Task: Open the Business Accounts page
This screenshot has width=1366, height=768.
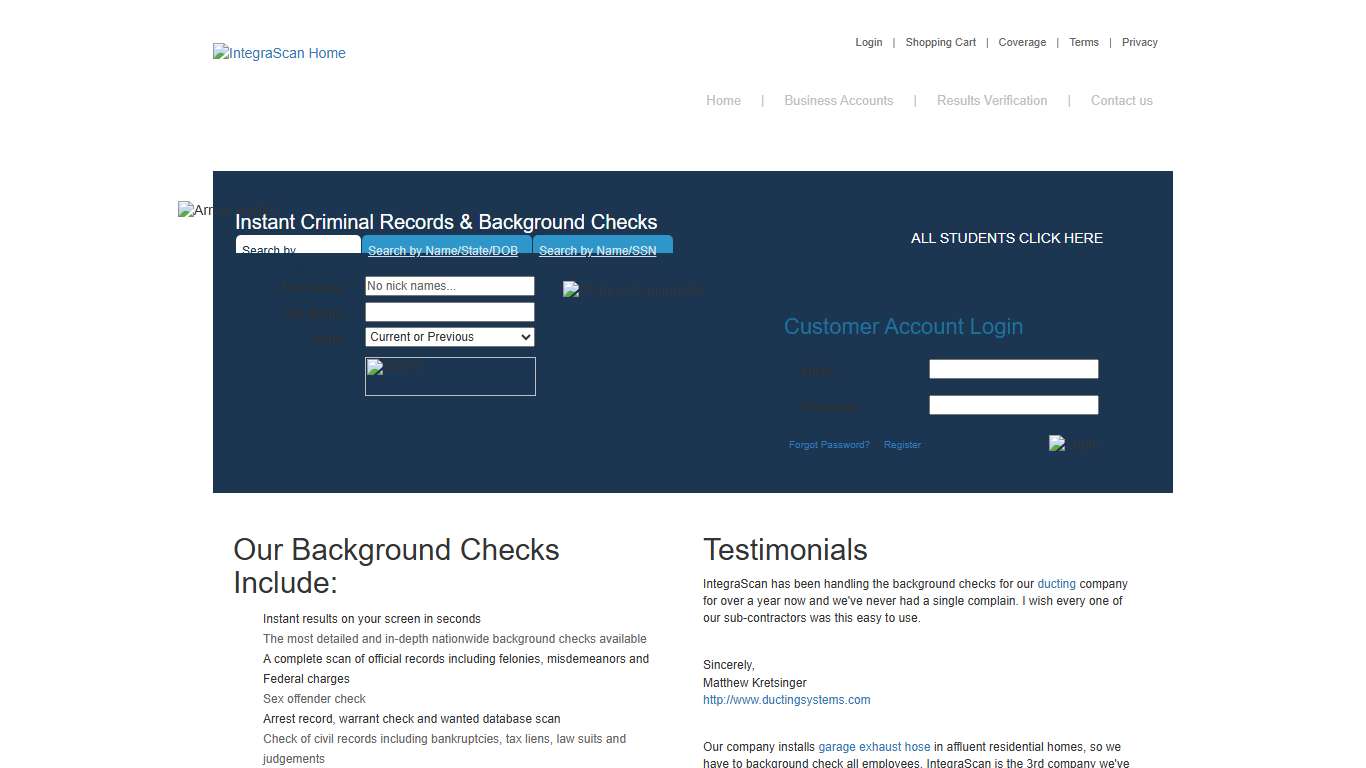Action: pos(839,100)
